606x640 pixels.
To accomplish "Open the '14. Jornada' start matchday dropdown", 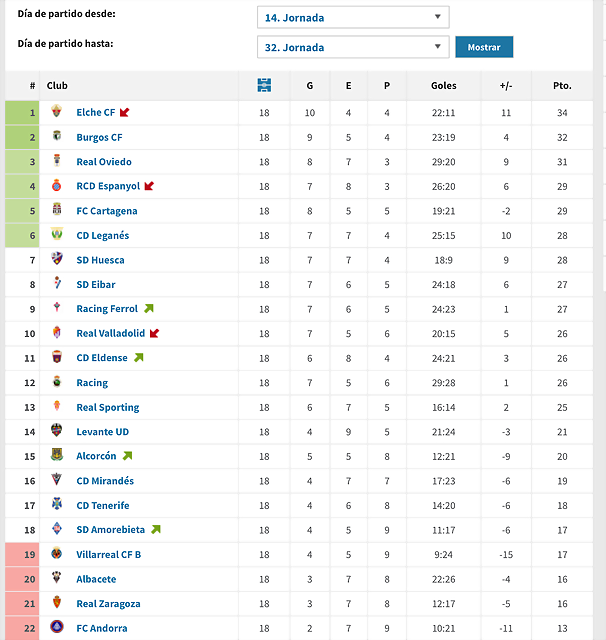I will 353,17.
